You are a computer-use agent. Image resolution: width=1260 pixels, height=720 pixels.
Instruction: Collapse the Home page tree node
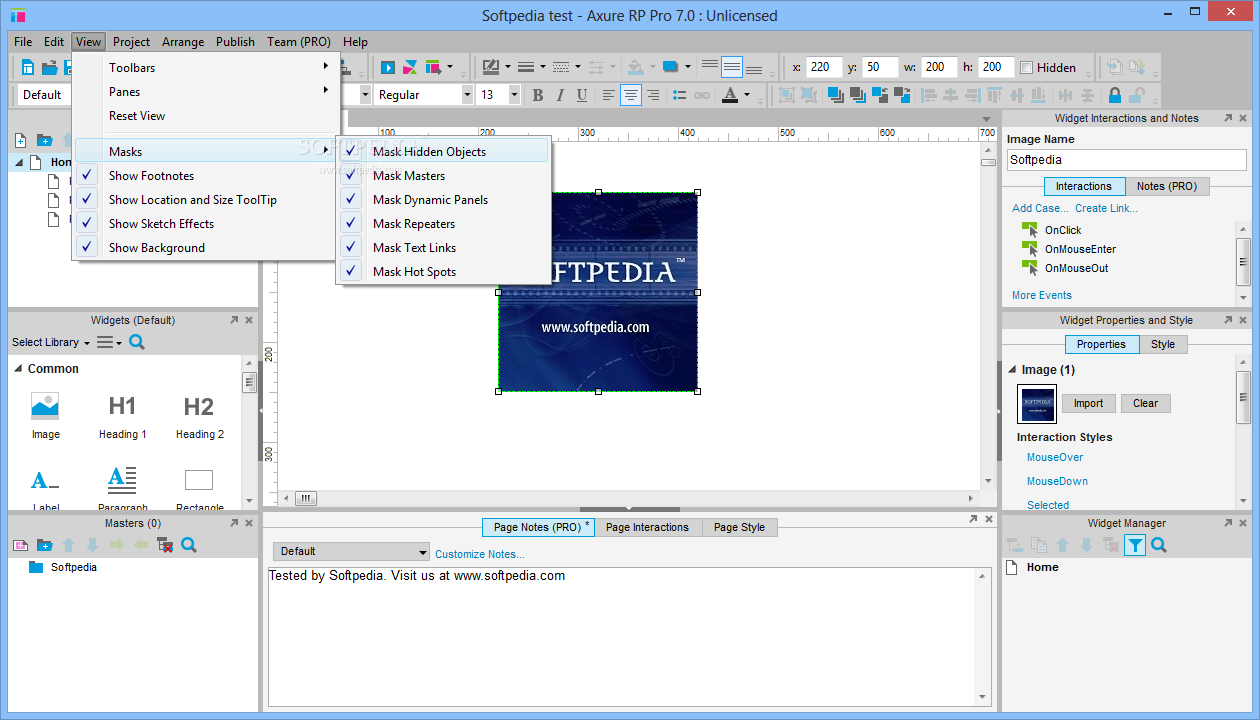click(19, 162)
